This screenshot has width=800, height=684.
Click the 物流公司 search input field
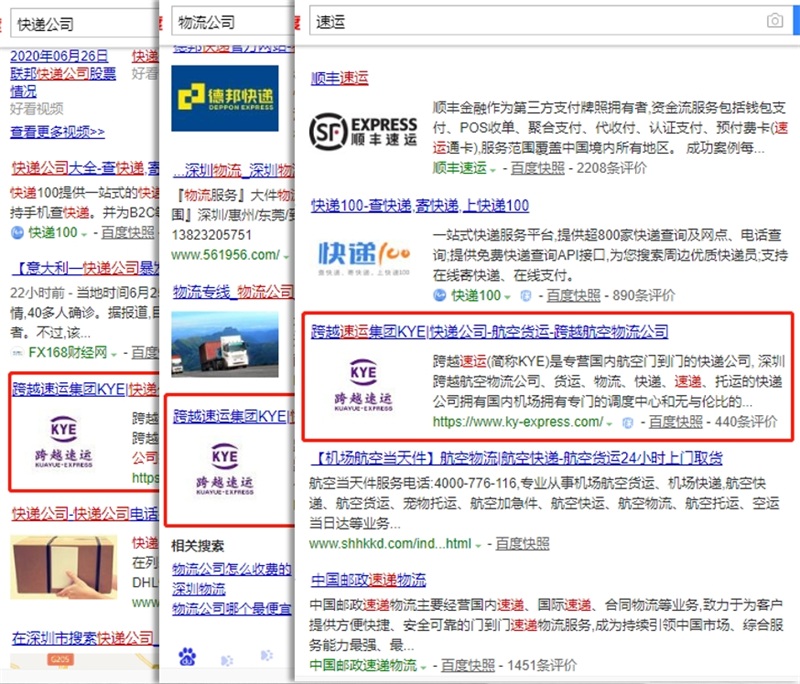(x=233, y=22)
